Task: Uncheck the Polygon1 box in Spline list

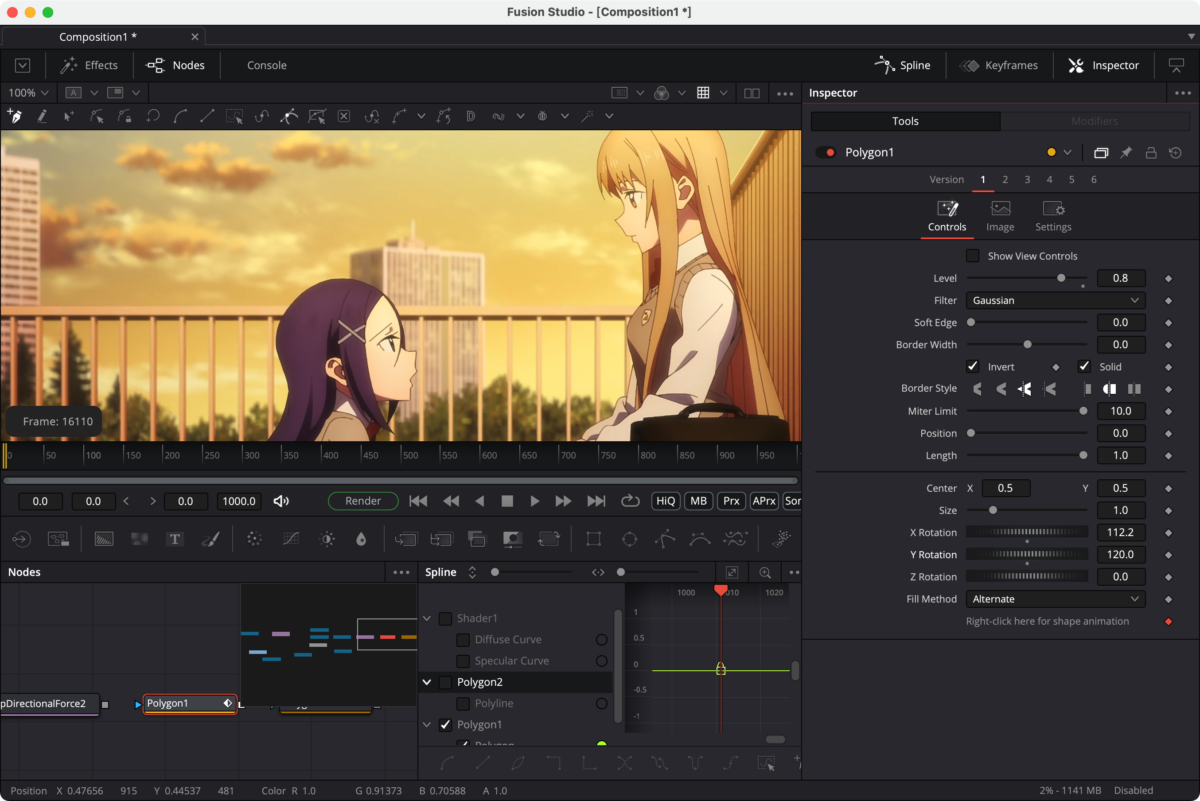Action: [x=445, y=725]
